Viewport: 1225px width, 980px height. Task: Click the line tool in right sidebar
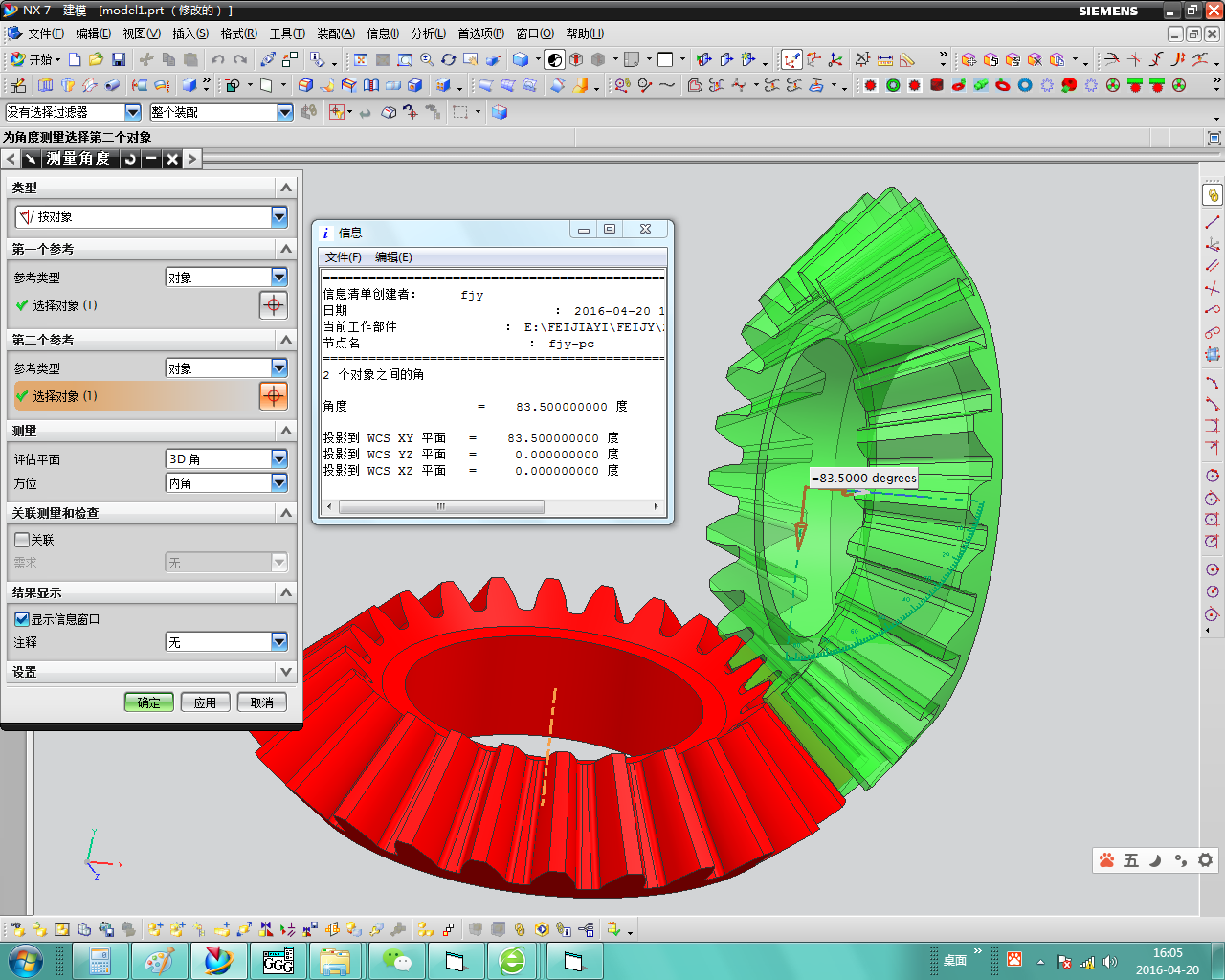pos(1213,222)
